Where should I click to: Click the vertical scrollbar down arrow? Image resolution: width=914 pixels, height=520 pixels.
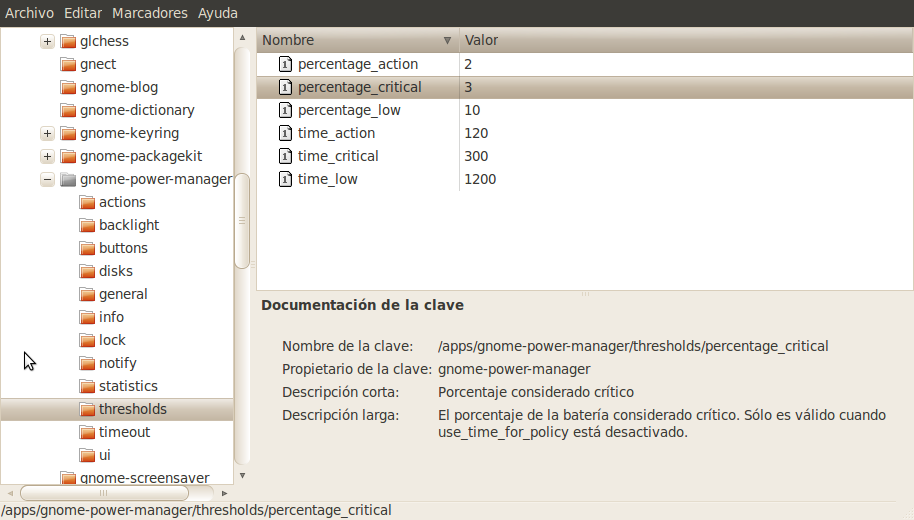click(x=242, y=476)
